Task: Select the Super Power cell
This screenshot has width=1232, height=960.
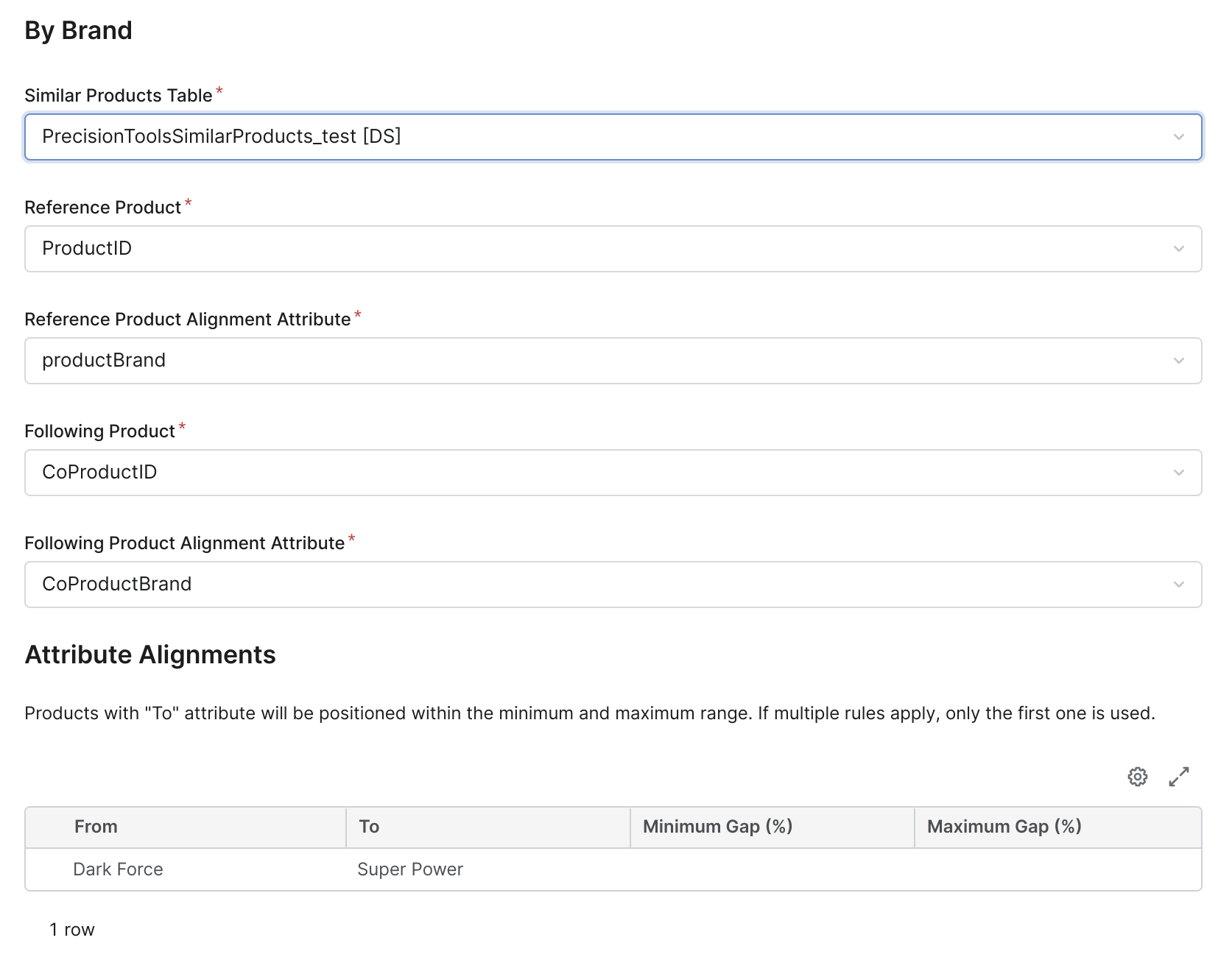Action: coord(410,869)
